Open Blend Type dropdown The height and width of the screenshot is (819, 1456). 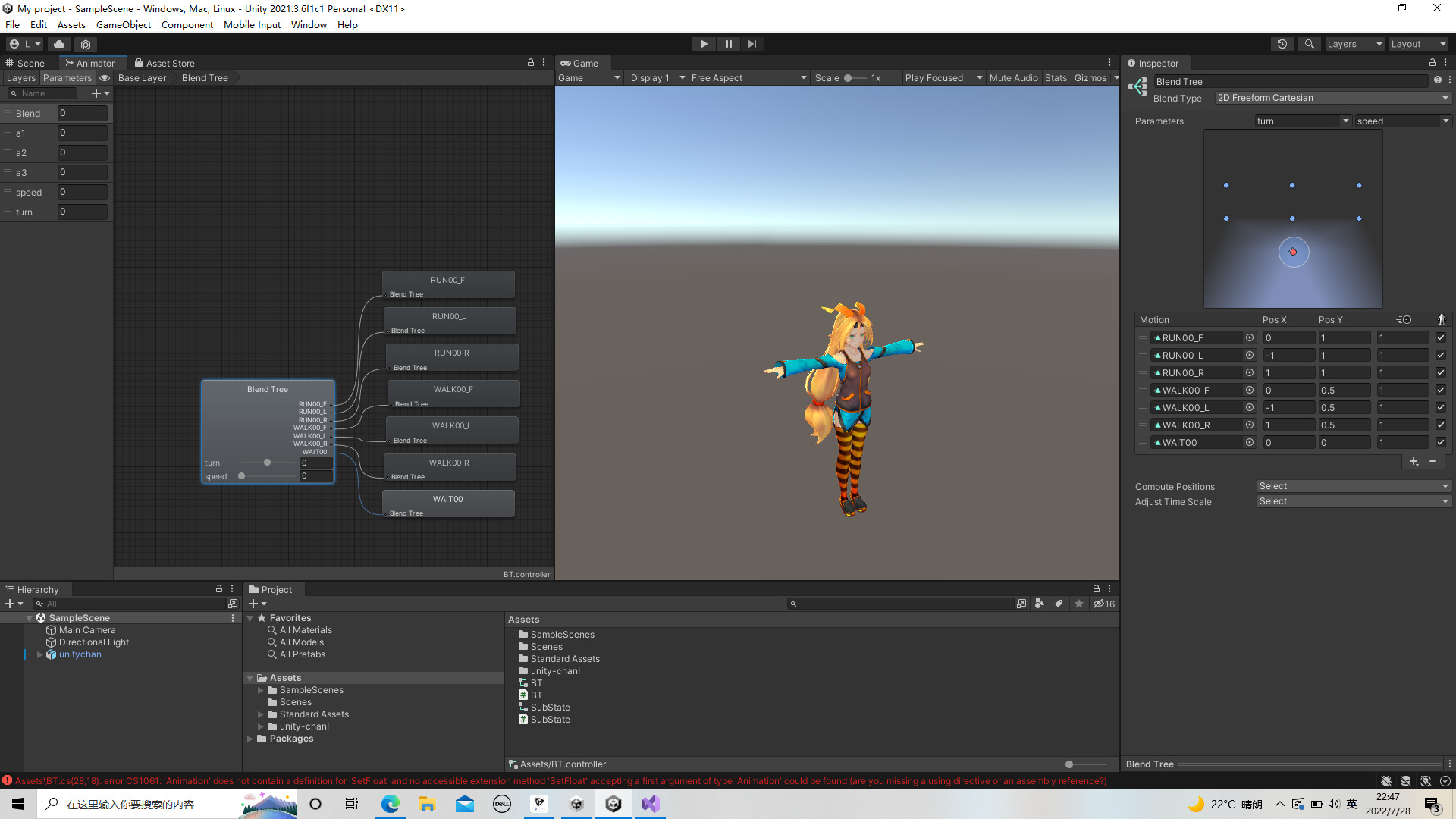click(1332, 98)
